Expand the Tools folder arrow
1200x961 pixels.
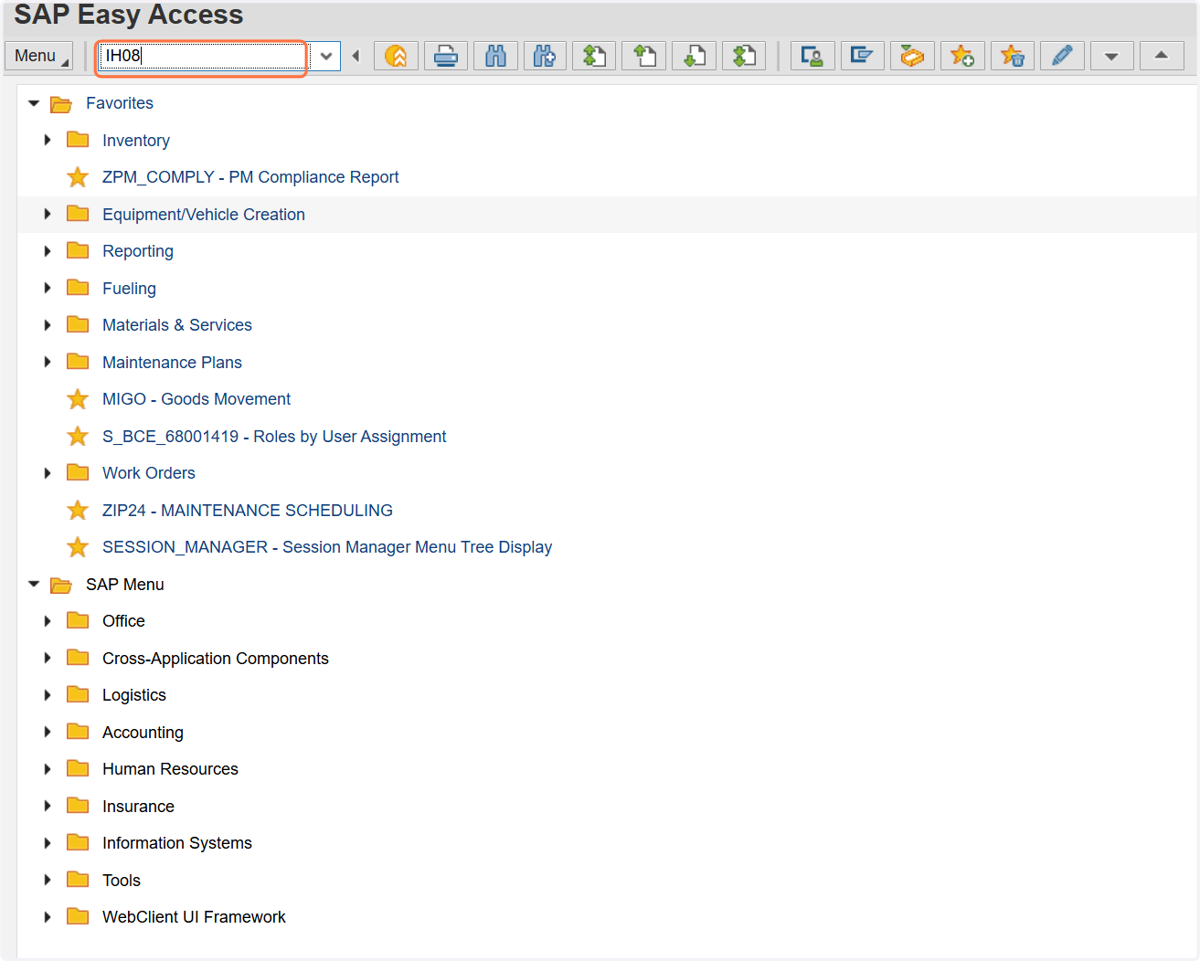click(x=47, y=880)
